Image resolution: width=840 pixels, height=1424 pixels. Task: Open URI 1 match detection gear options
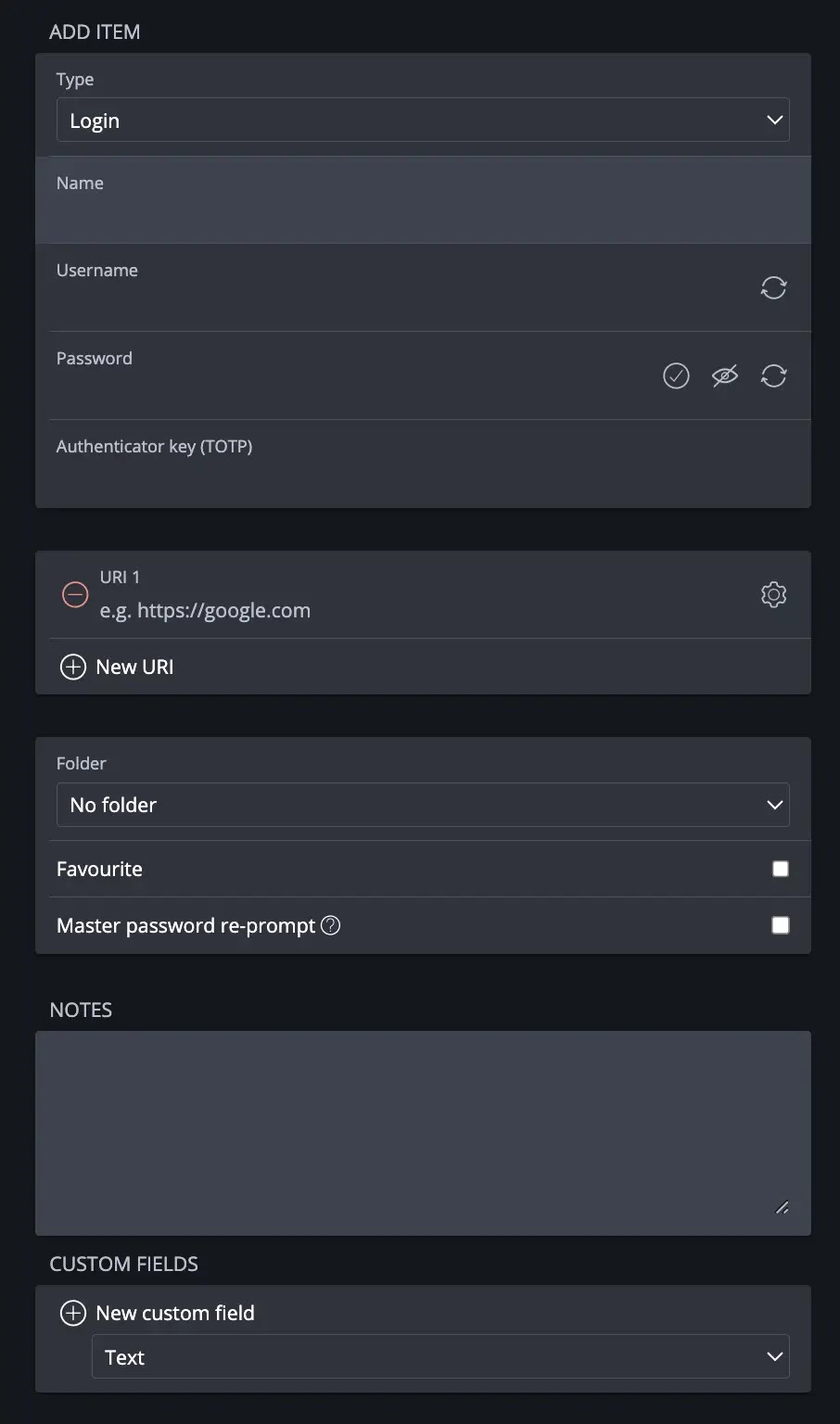pos(773,594)
